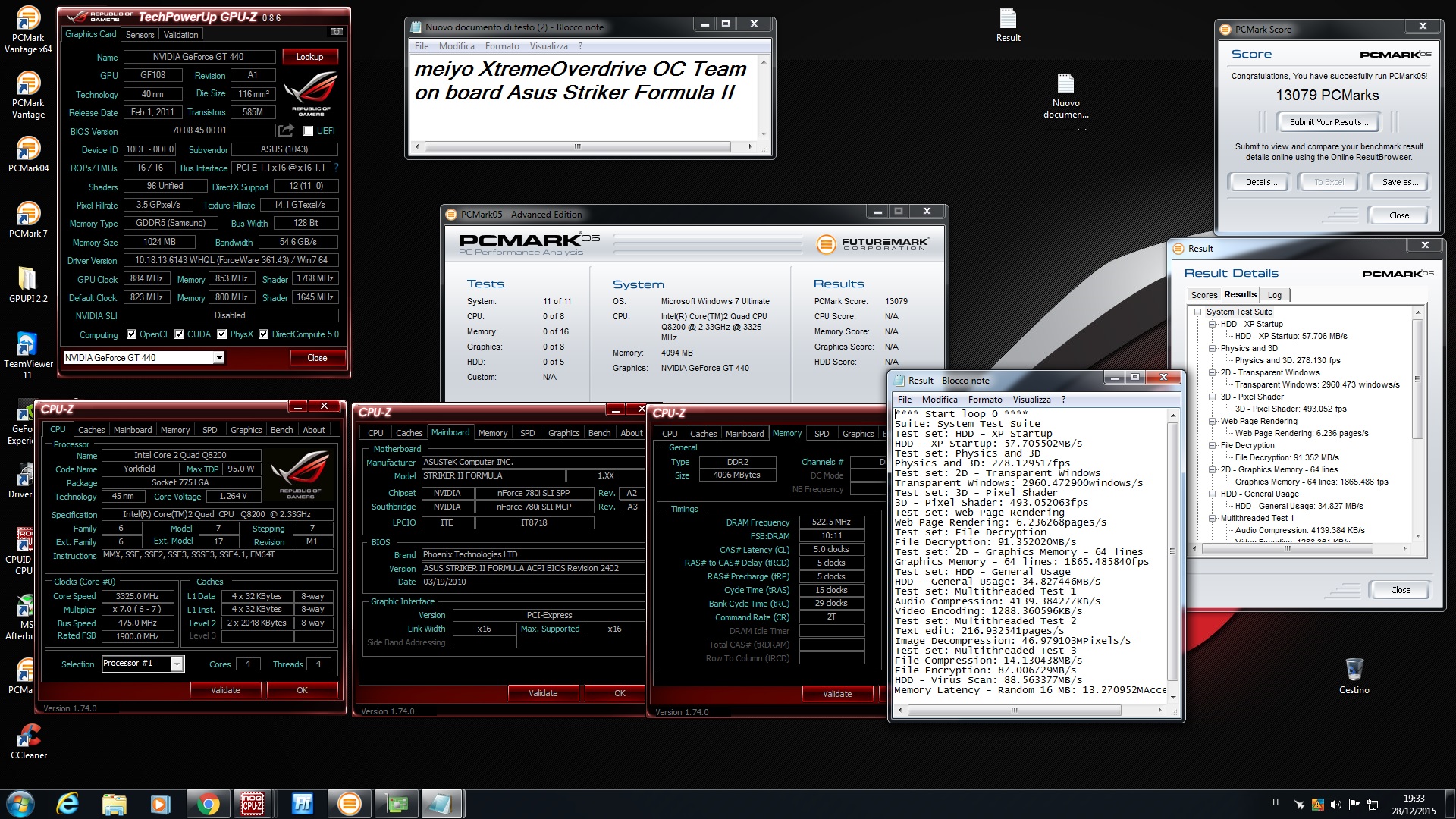1456x819 pixels.
Task: Open Nuovo documento desktop file icon
Action: 1065,96
